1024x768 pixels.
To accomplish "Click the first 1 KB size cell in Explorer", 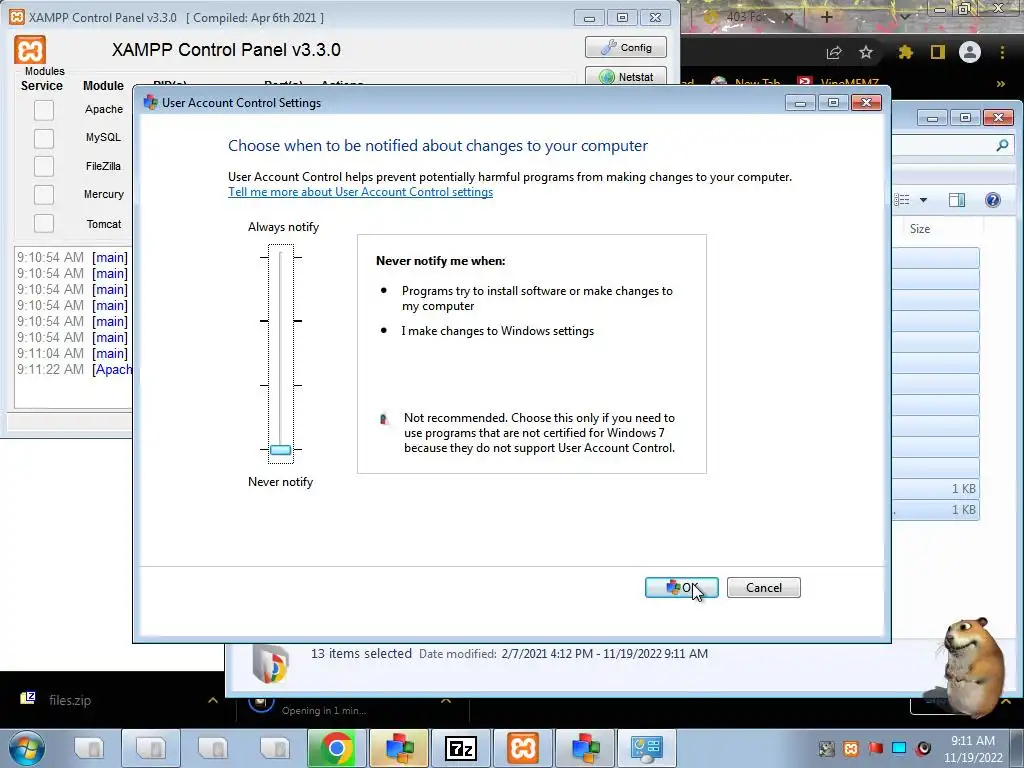I will (x=964, y=488).
